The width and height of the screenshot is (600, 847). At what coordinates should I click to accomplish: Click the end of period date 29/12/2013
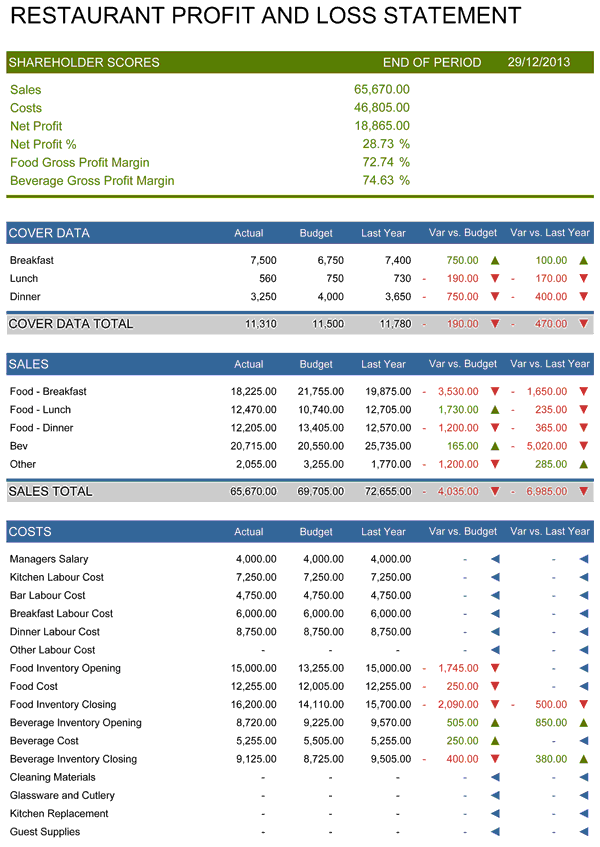pyautogui.click(x=538, y=62)
